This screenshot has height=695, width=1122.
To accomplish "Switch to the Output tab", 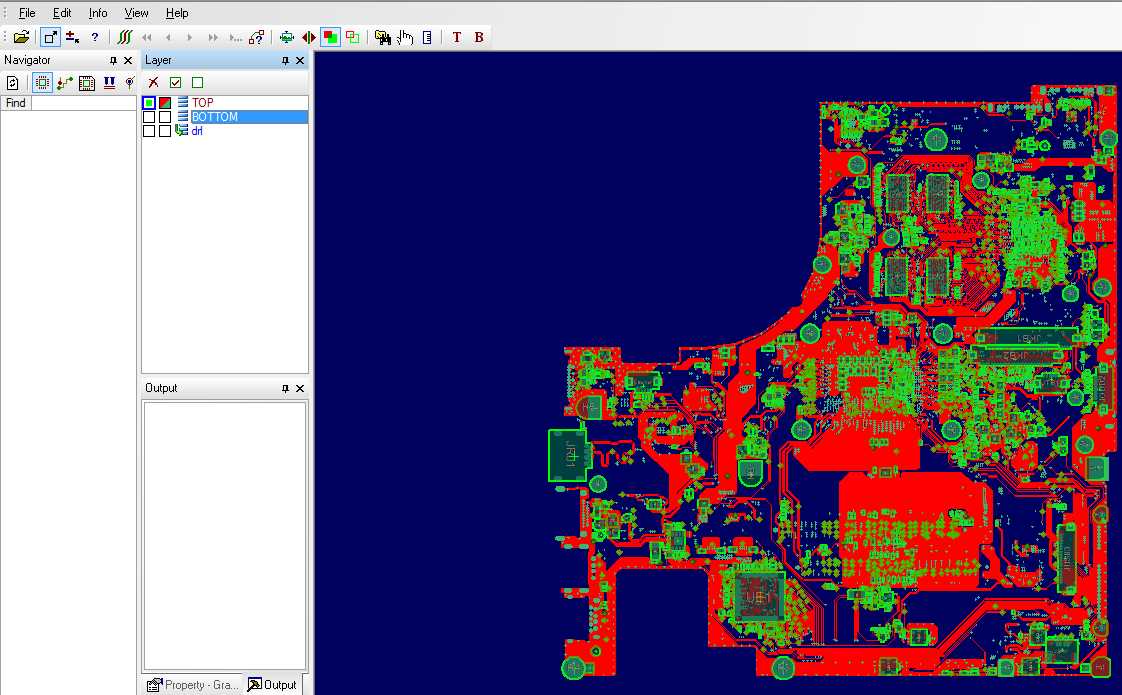I will tap(272, 685).
